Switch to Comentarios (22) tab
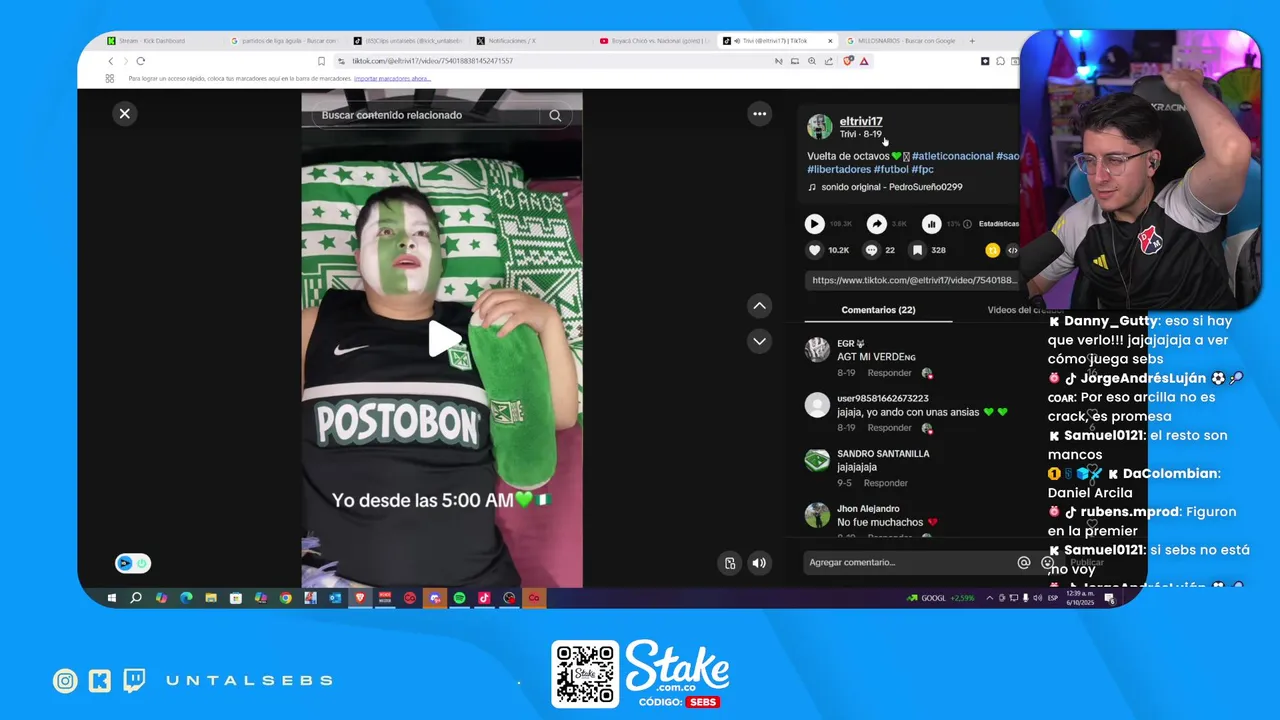1280x720 pixels. tap(878, 310)
